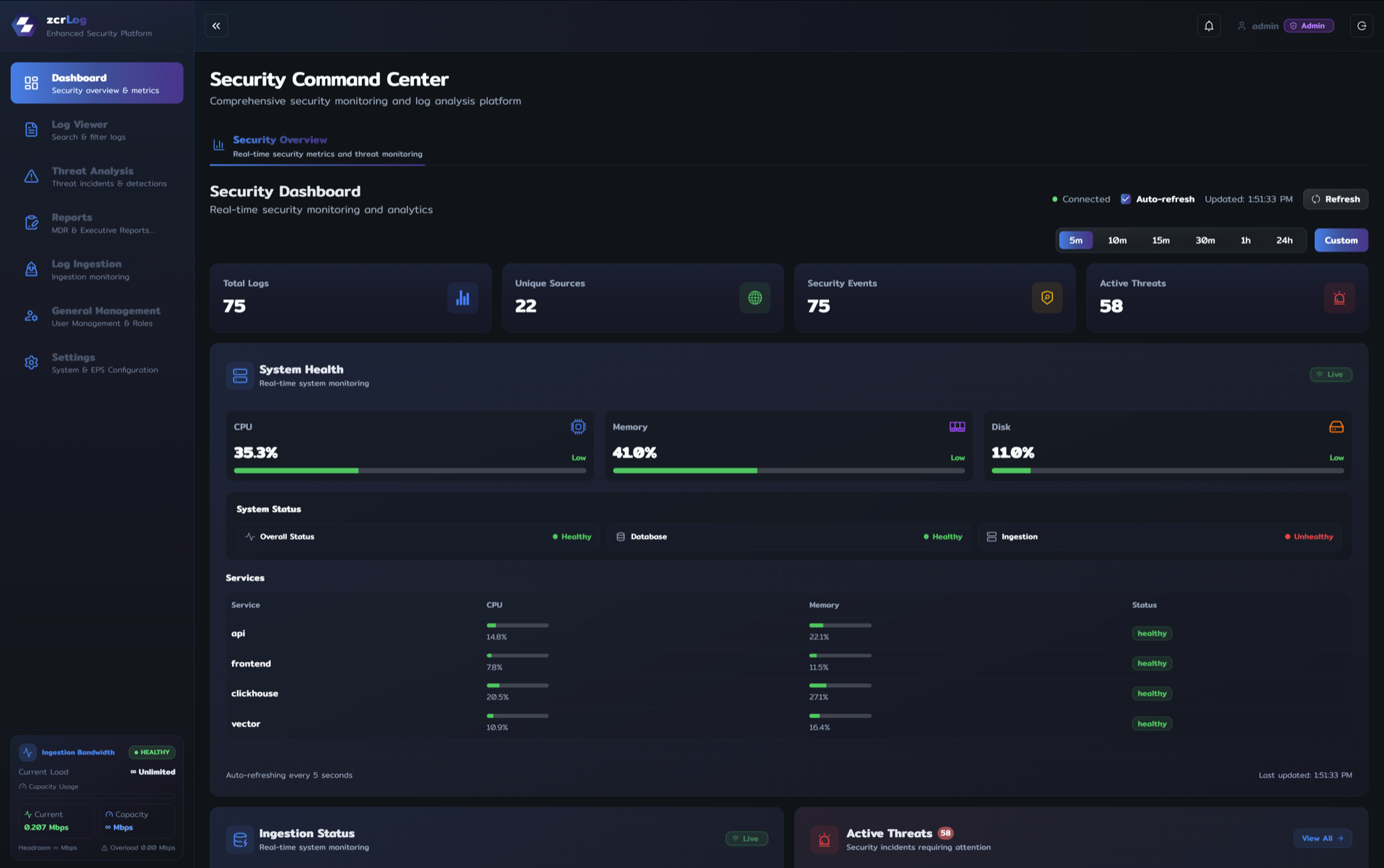Image resolution: width=1384 pixels, height=868 pixels.
Task: Click the Active Threats panel siren icon
Action: click(824, 840)
